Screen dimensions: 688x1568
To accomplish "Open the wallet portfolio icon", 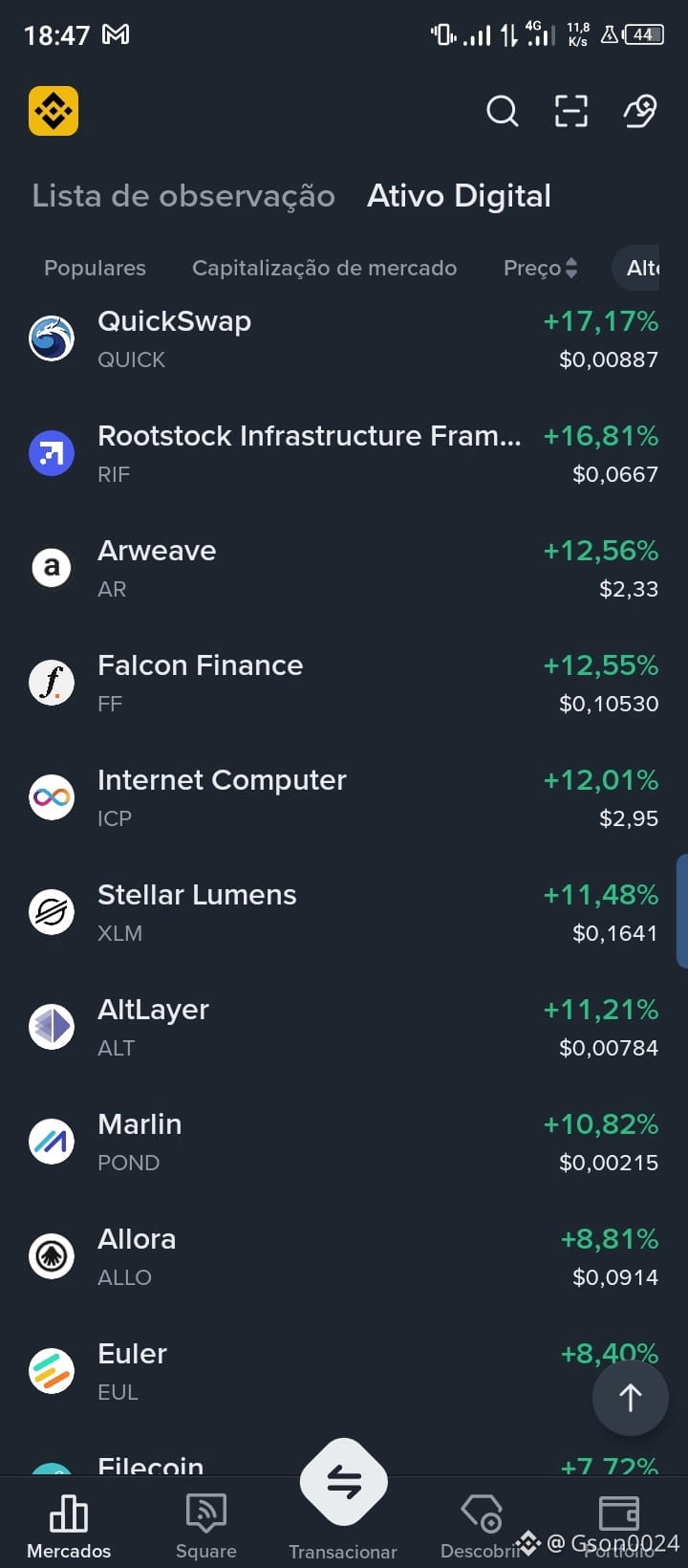I will coord(618,1514).
